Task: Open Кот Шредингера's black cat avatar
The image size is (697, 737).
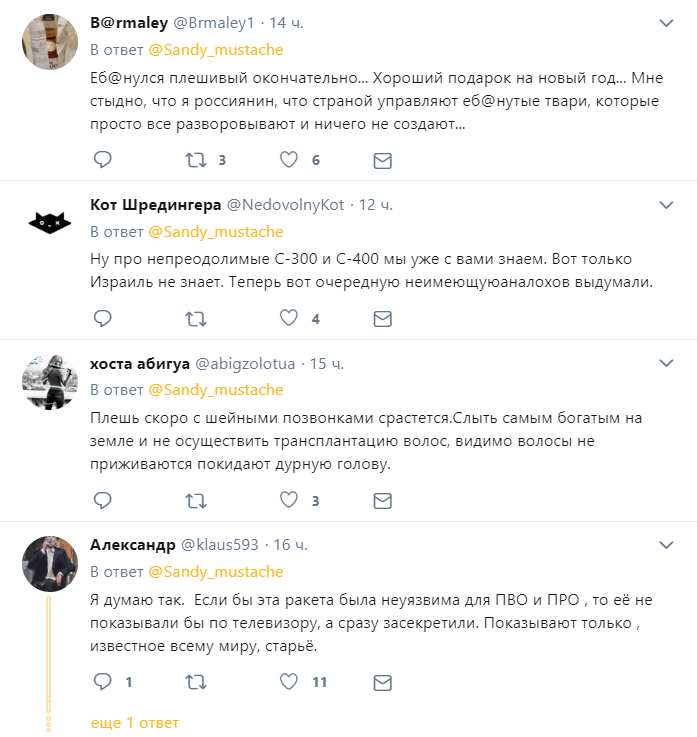Action: point(48,221)
